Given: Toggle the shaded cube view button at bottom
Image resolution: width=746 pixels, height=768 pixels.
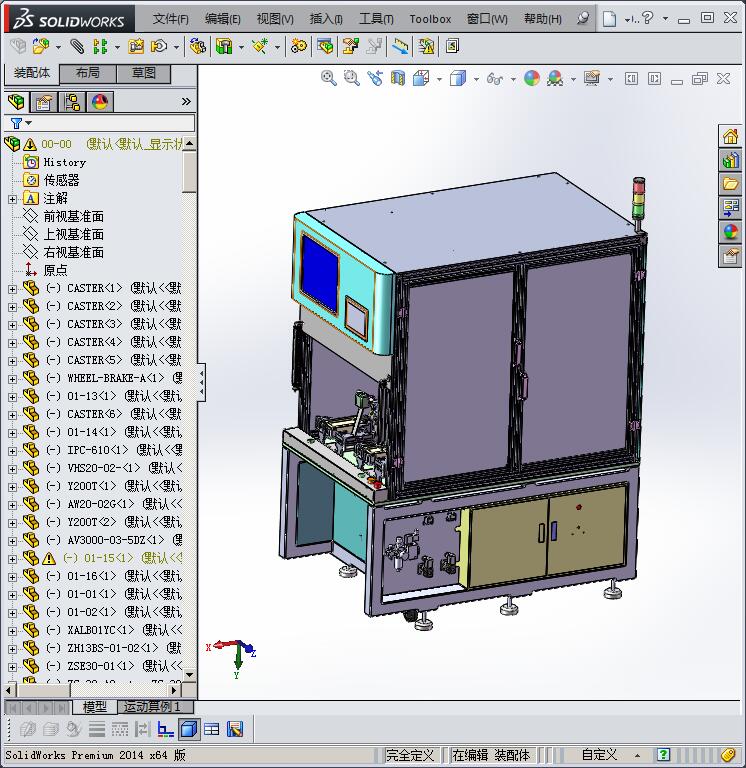Looking at the screenshot, I should (189, 729).
